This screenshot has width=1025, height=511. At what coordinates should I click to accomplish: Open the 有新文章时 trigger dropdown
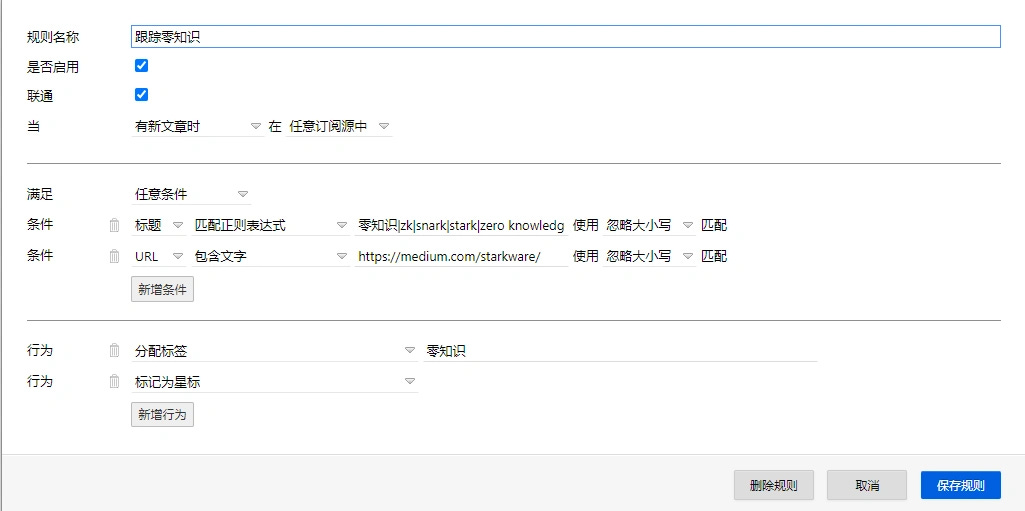[x=197, y=127]
